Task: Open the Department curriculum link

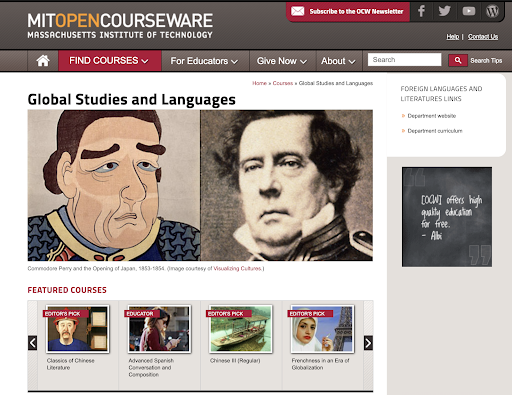Action: point(435,131)
